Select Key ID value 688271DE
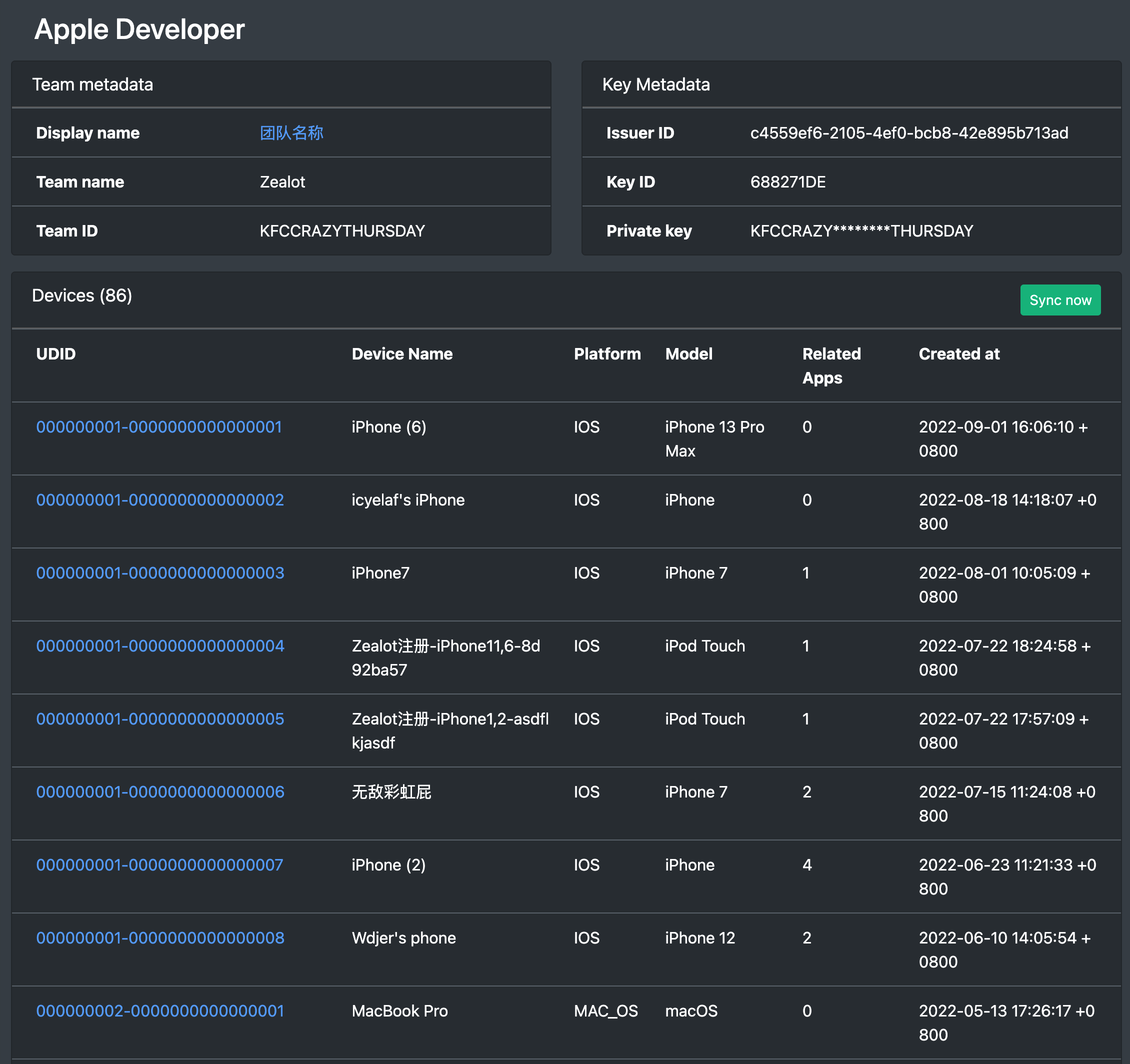Viewport: 1130px width, 1064px height. (x=788, y=182)
